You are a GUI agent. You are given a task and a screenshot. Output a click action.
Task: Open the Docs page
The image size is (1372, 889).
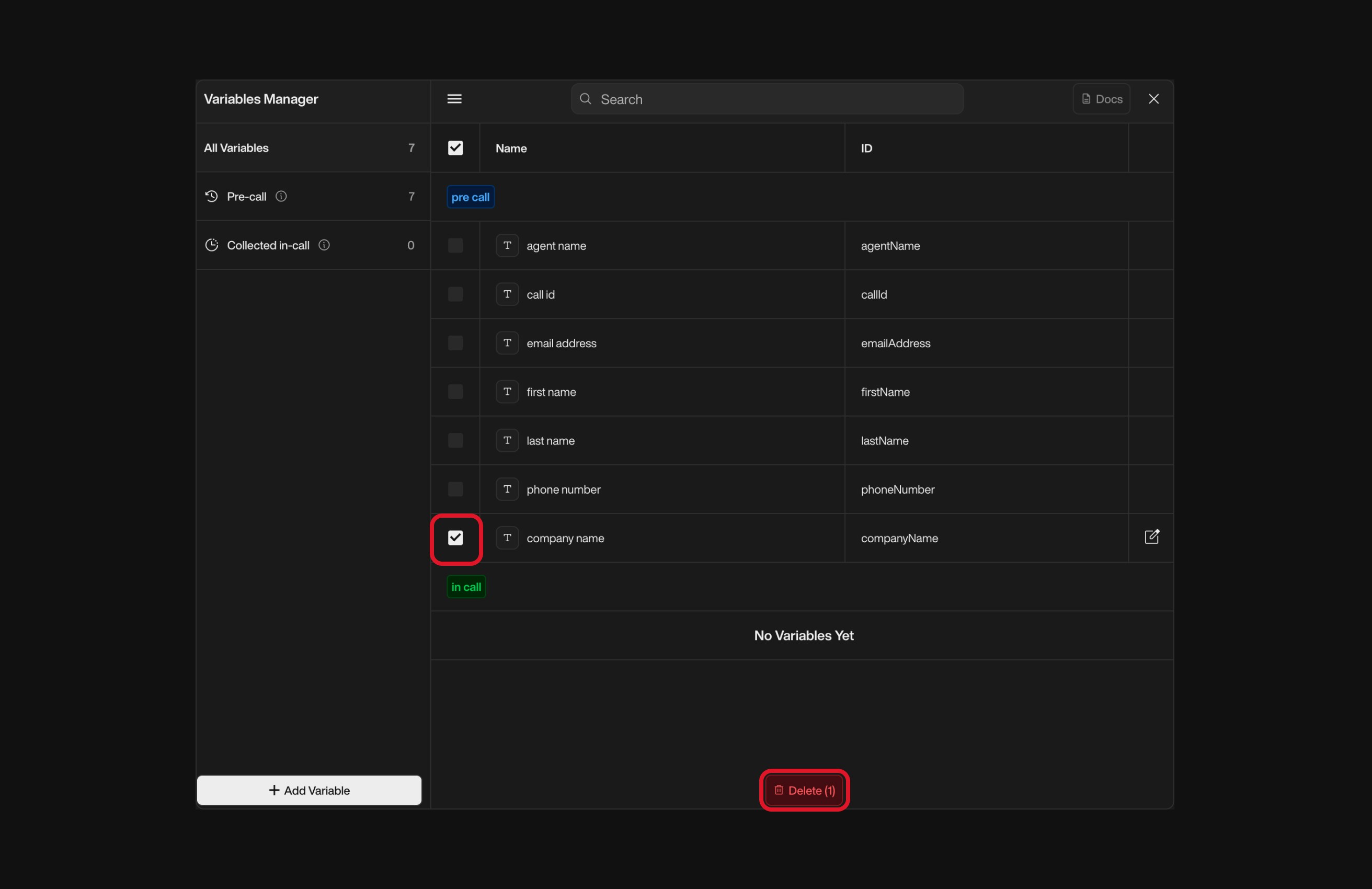pos(1102,99)
